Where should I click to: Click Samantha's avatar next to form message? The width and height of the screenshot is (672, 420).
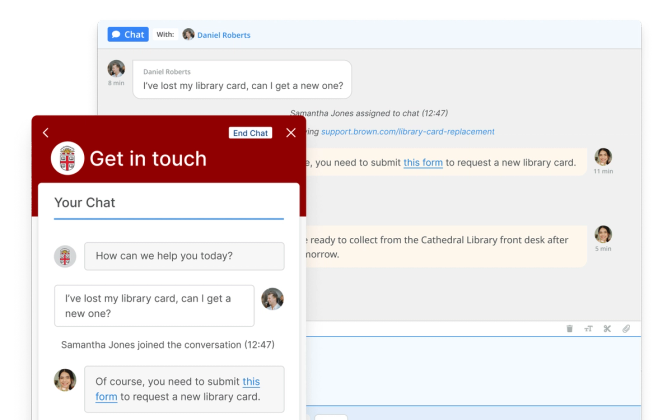[603, 157]
